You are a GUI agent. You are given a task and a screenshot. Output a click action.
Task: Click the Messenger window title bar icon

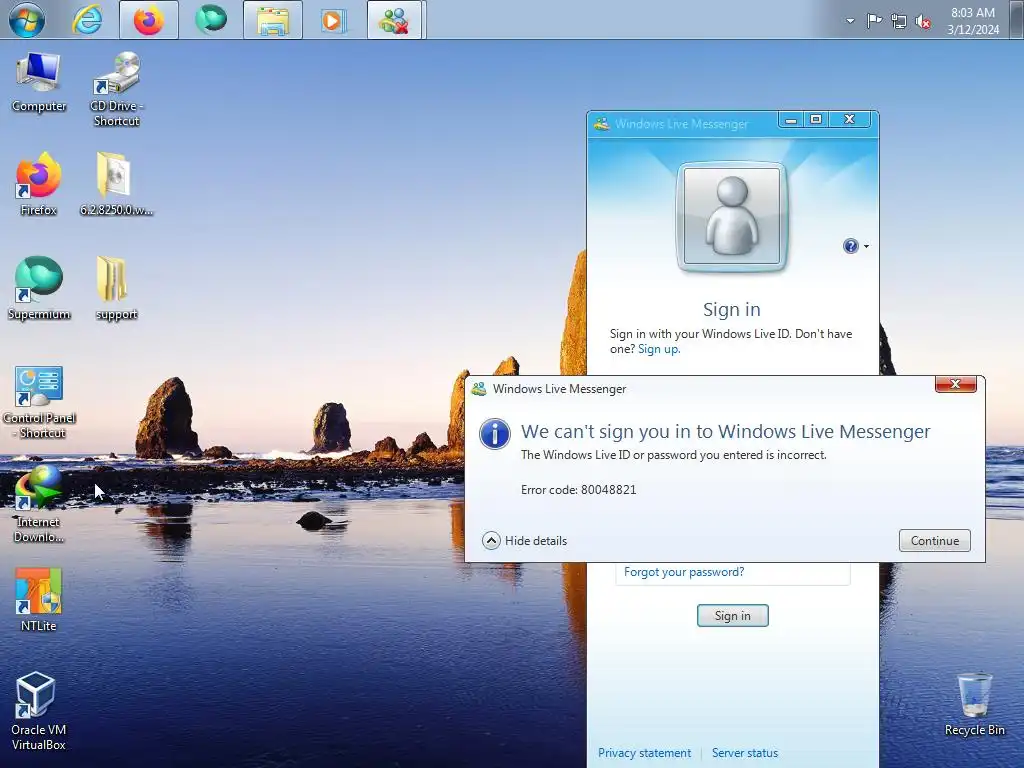601,124
